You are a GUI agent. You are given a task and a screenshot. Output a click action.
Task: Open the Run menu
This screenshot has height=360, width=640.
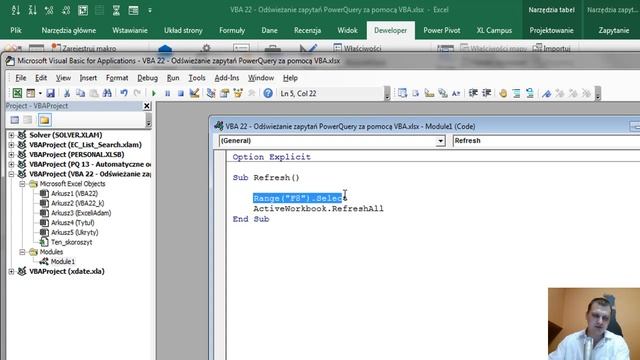173,78
